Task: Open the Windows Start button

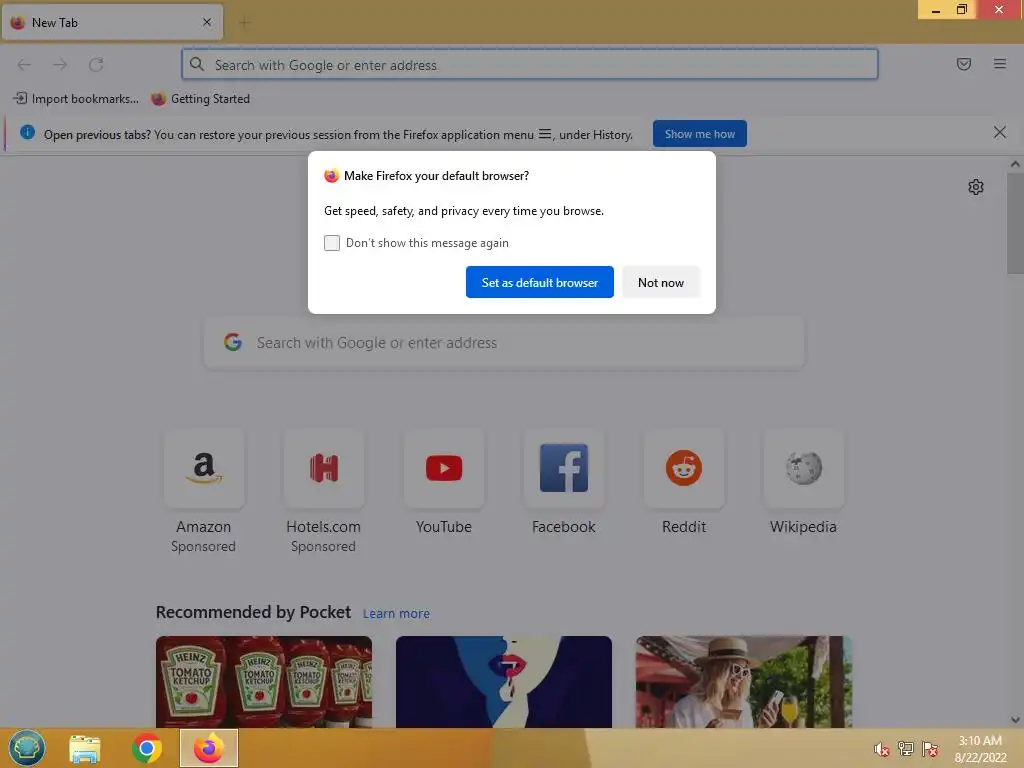Action: (27, 748)
